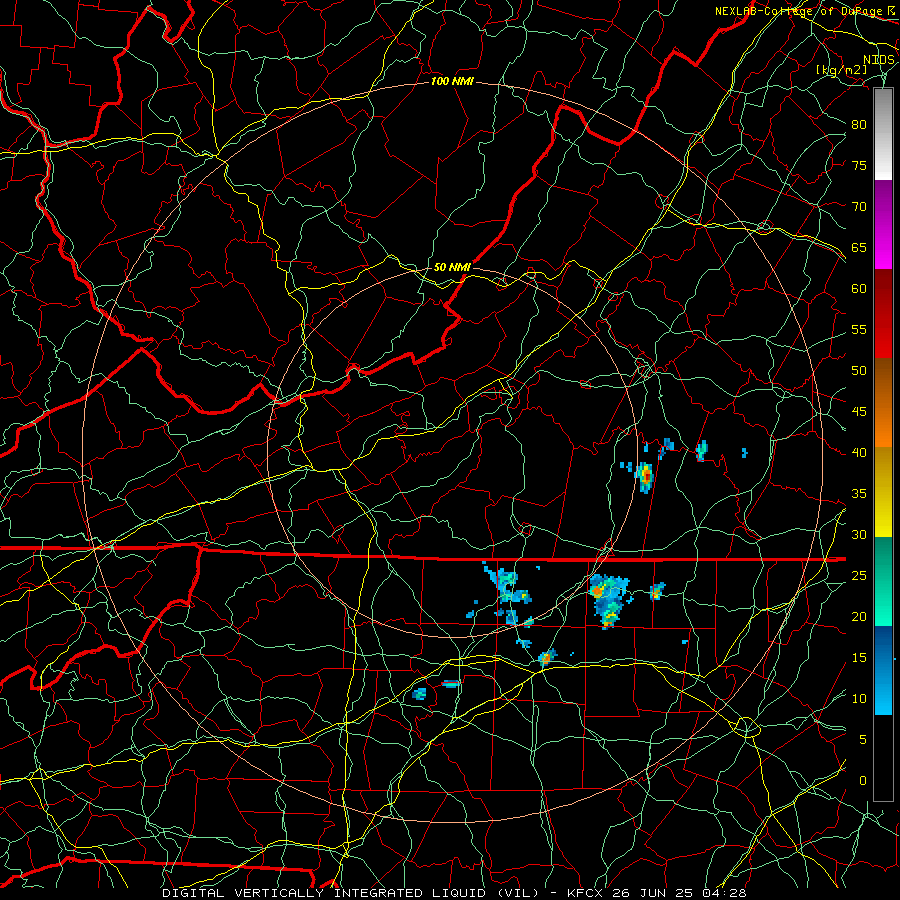Pick the green segment of the color bar
The width and height of the screenshot is (900, 900).
[x=883, y=581]
